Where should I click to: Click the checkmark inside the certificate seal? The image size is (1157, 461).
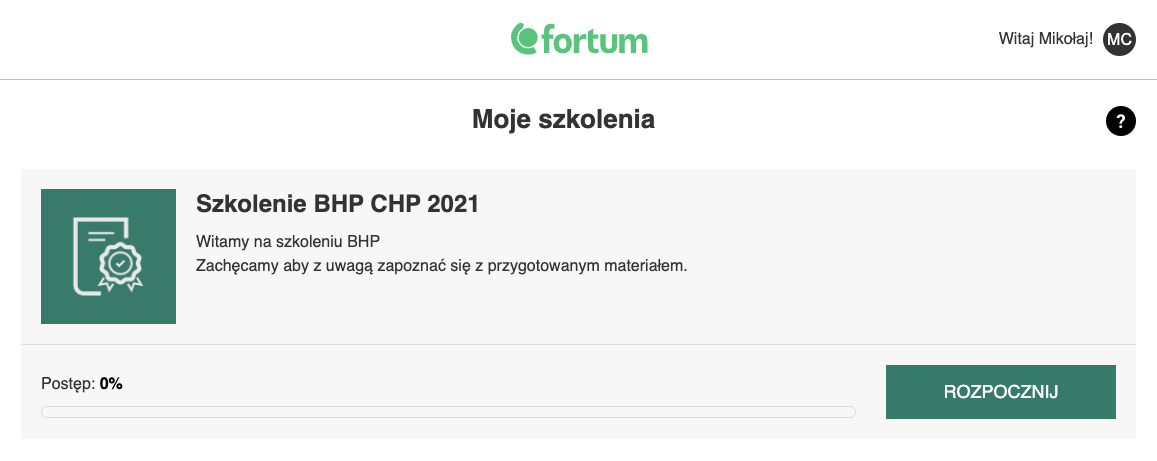tap(120, 262)
